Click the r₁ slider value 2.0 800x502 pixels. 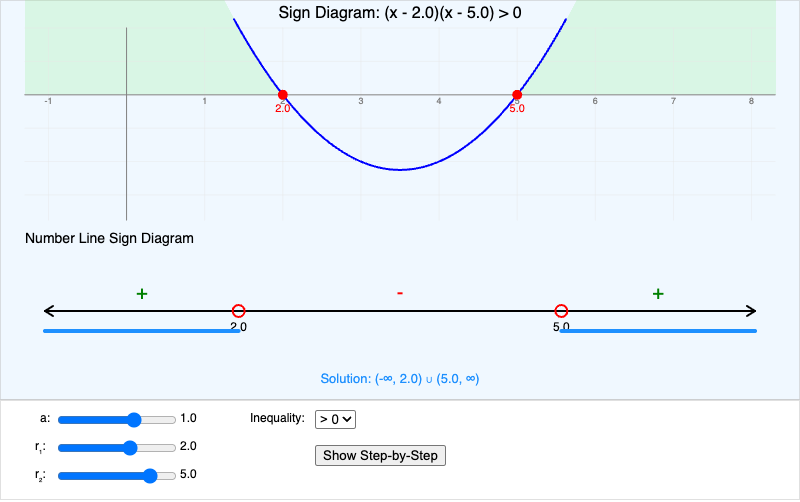(x=188, y=446)
